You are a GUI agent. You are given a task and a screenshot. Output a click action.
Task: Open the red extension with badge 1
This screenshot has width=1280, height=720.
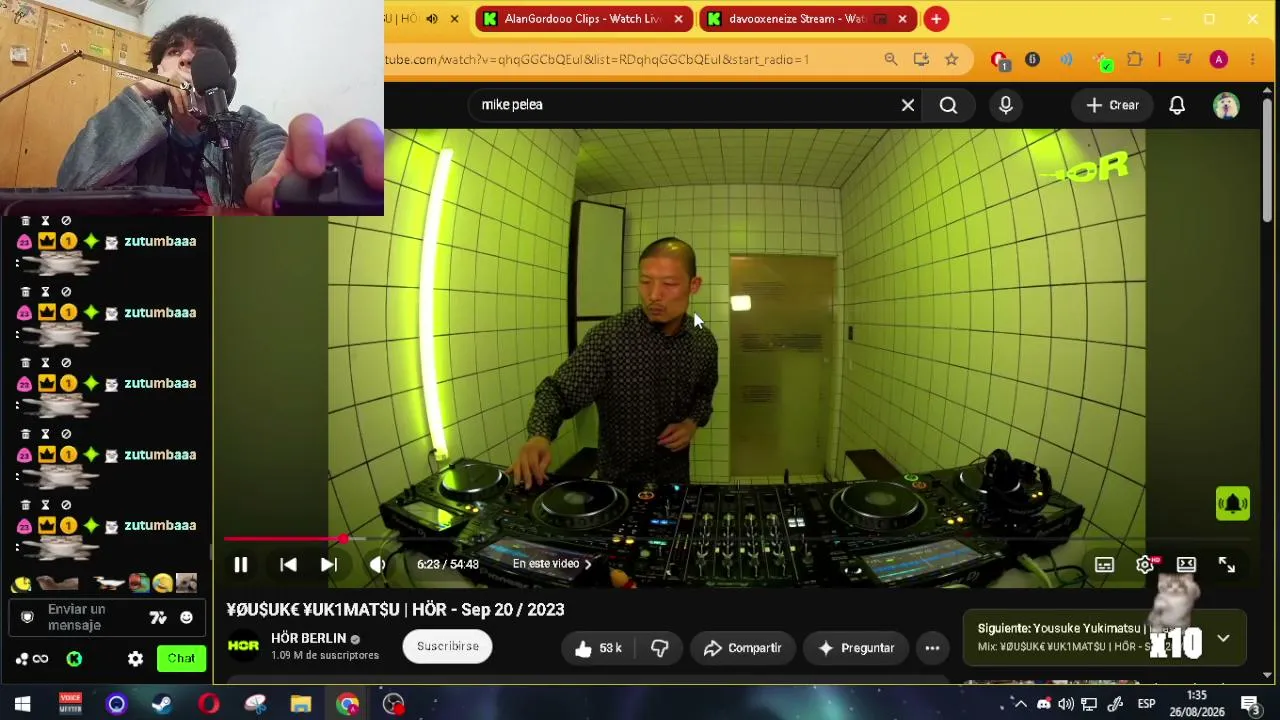[x=999, y=61]
